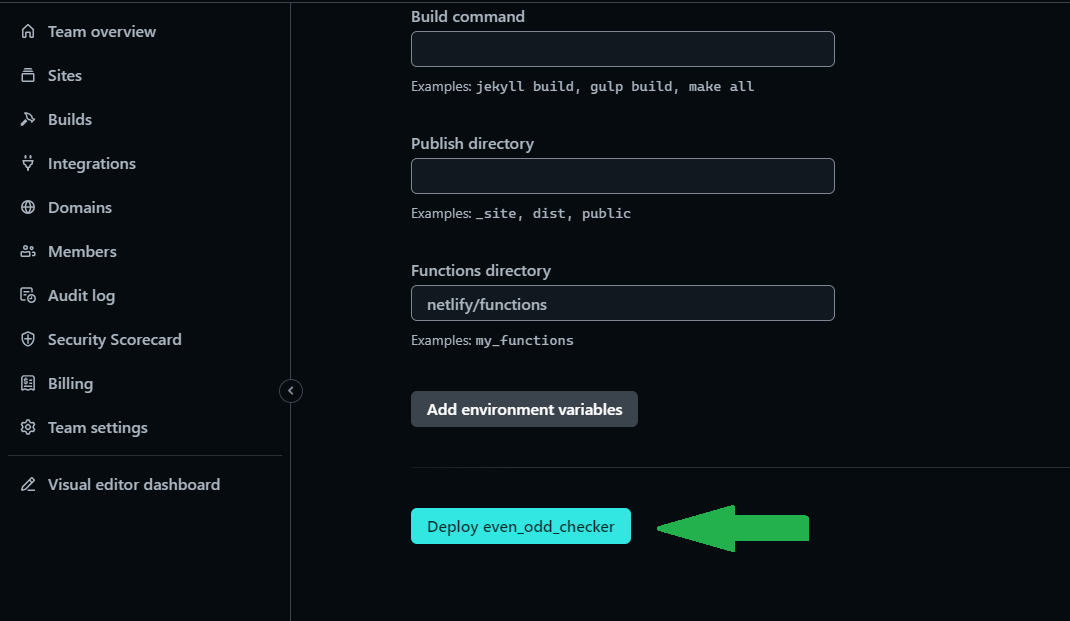Focus the Build command input field
Viewport: 1070px width, 621px height.
click(622, 49)
